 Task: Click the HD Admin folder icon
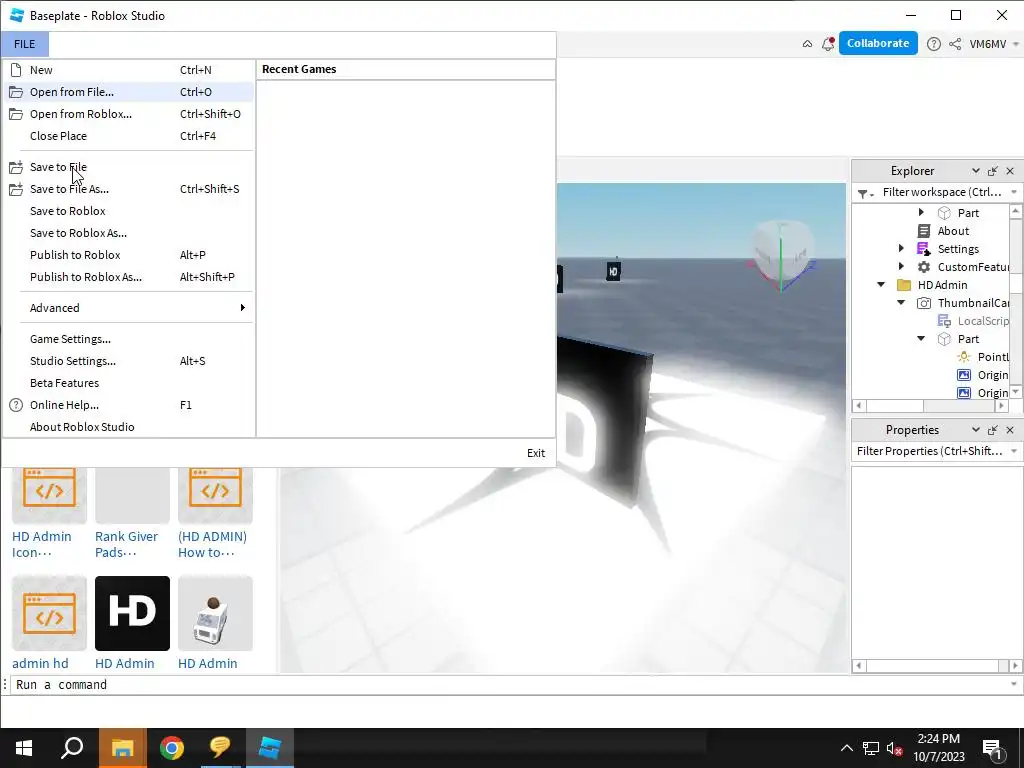pos(904,285)
